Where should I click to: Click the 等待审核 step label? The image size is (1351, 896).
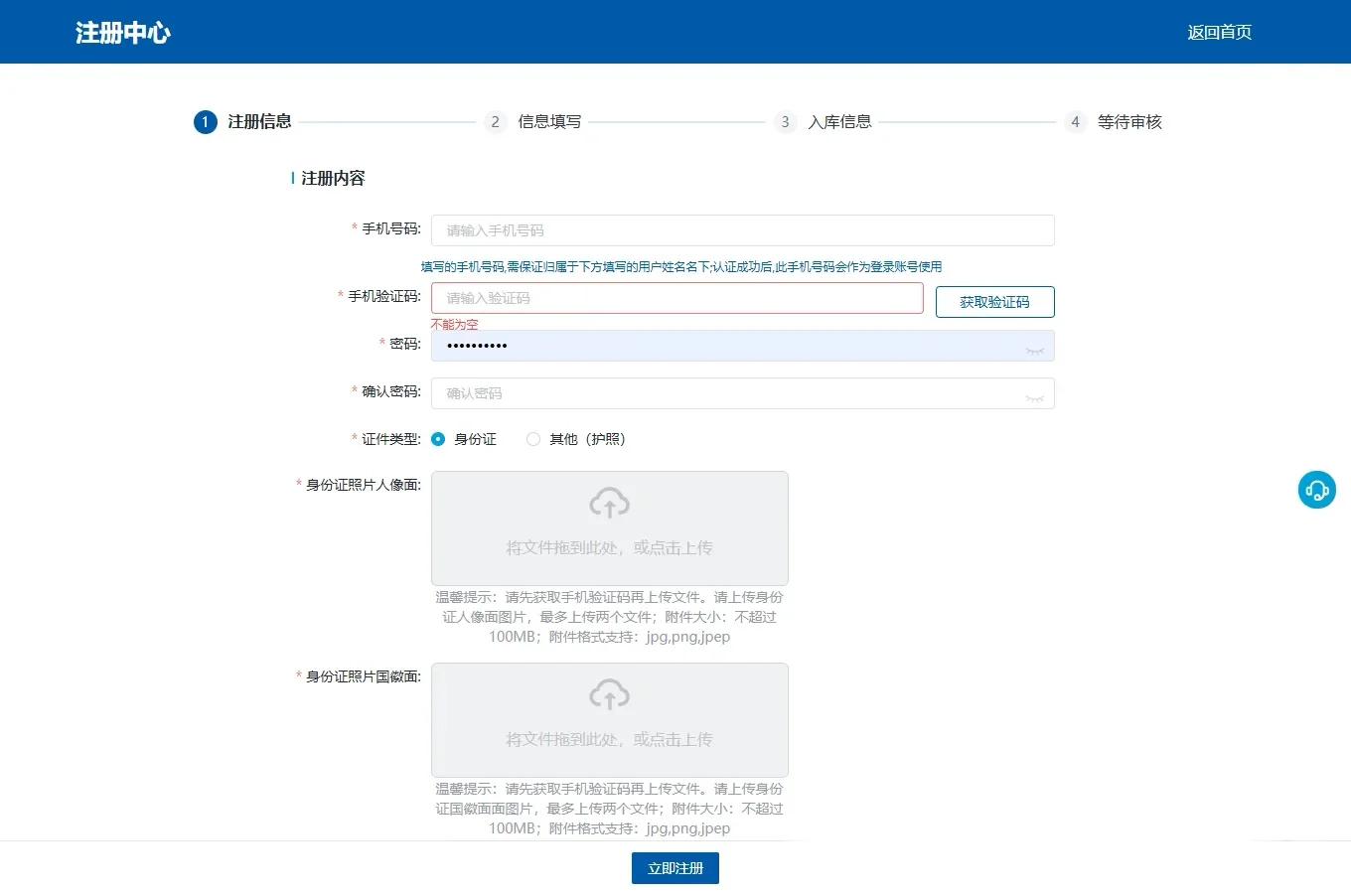point(1129,121)
